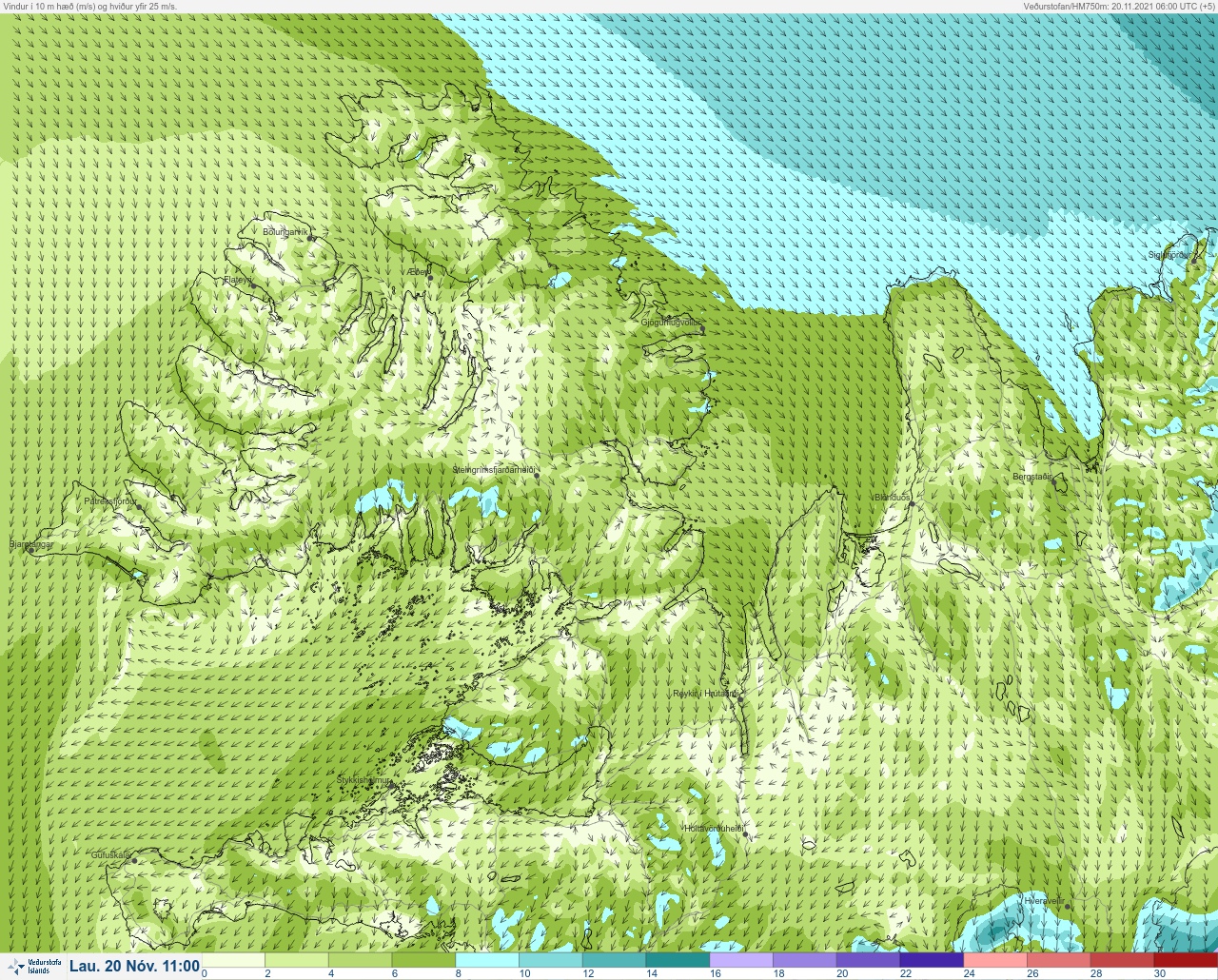Select the 8–10 m/s light cyan swatch
Image resolution: width=1218 pixels, height=980 pixels.
(x=487, y=960)
